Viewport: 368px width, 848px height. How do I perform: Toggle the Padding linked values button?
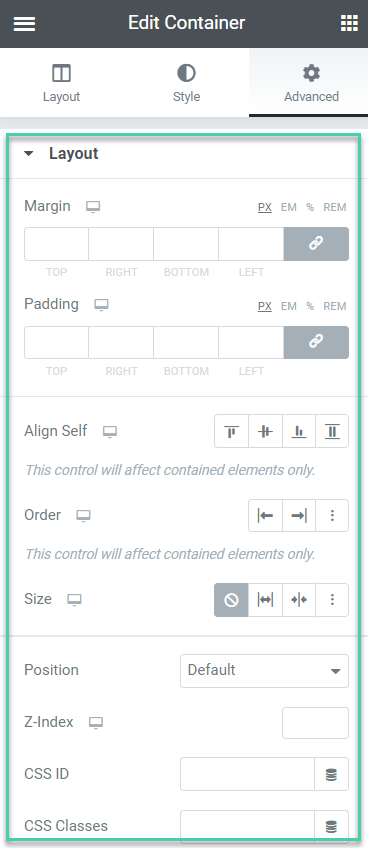point(316,342)
